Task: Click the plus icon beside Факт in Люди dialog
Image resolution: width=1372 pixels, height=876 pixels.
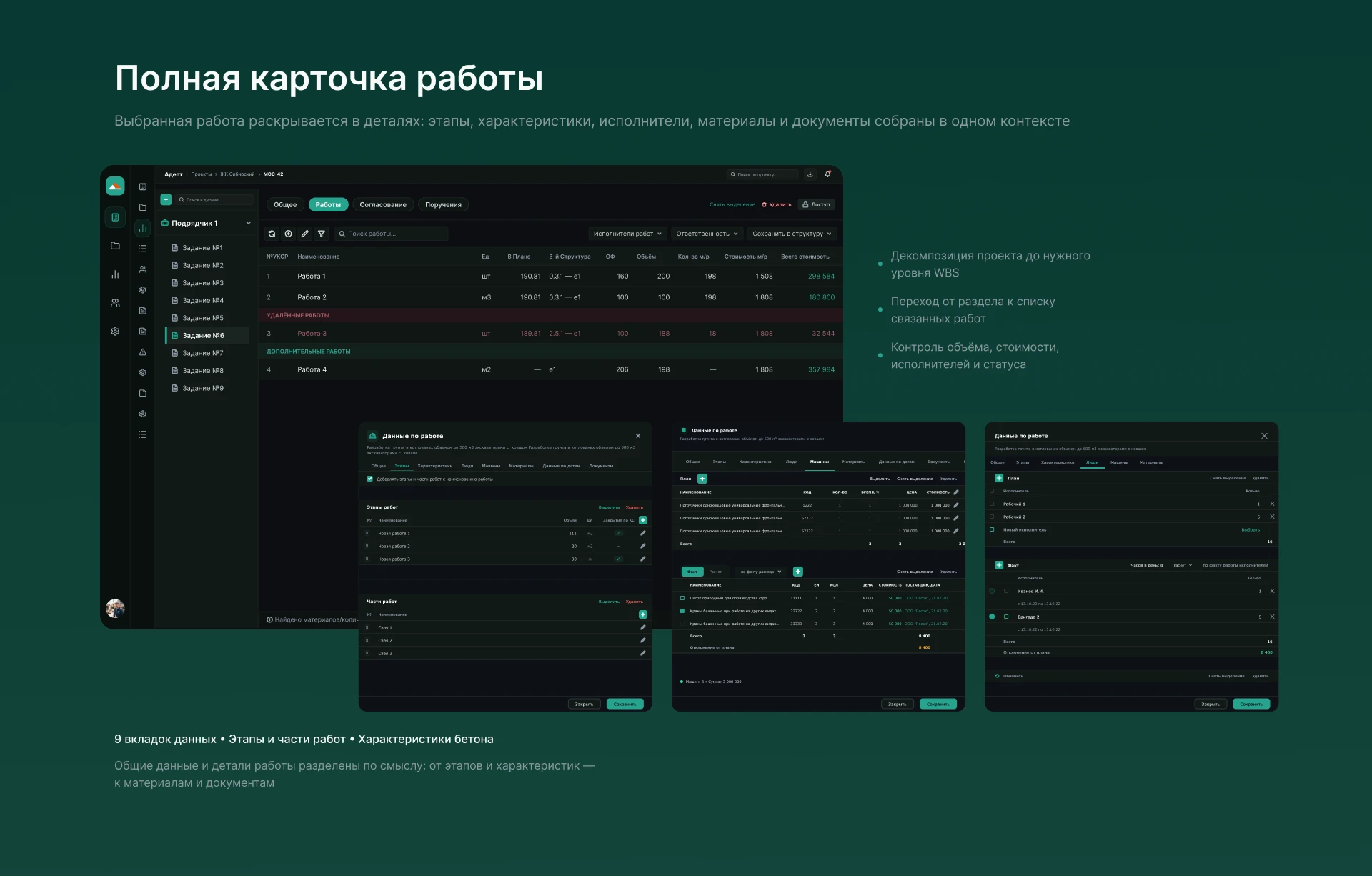Action: (999, 565)
